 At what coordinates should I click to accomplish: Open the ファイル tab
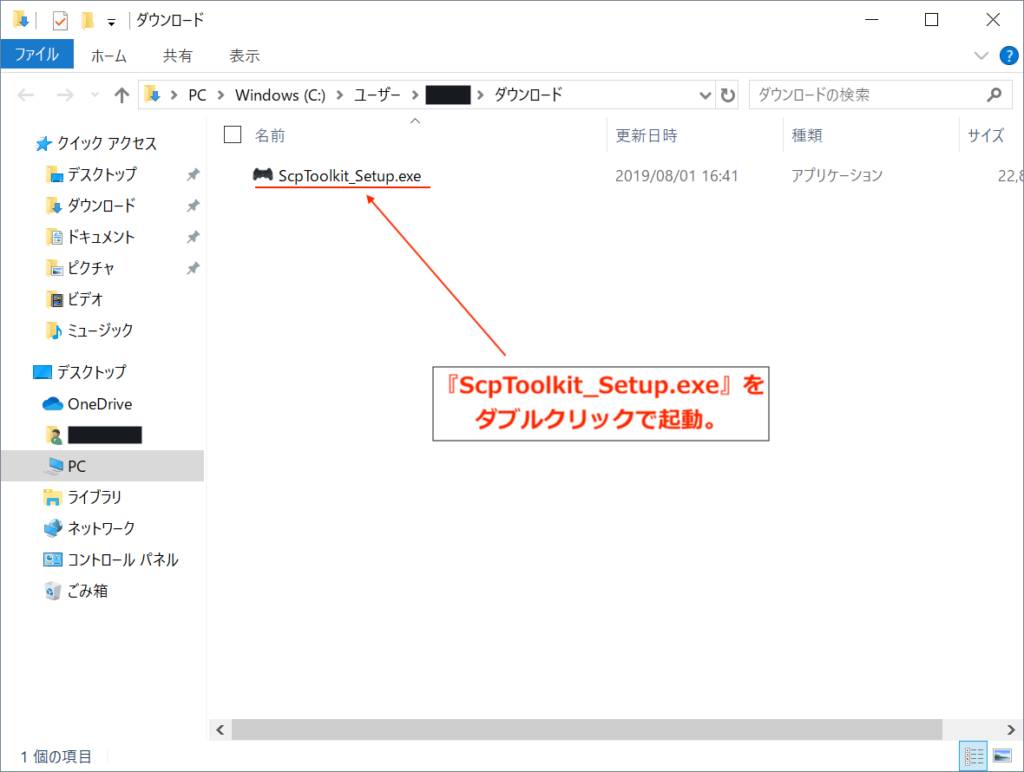(x=37, y=54)
